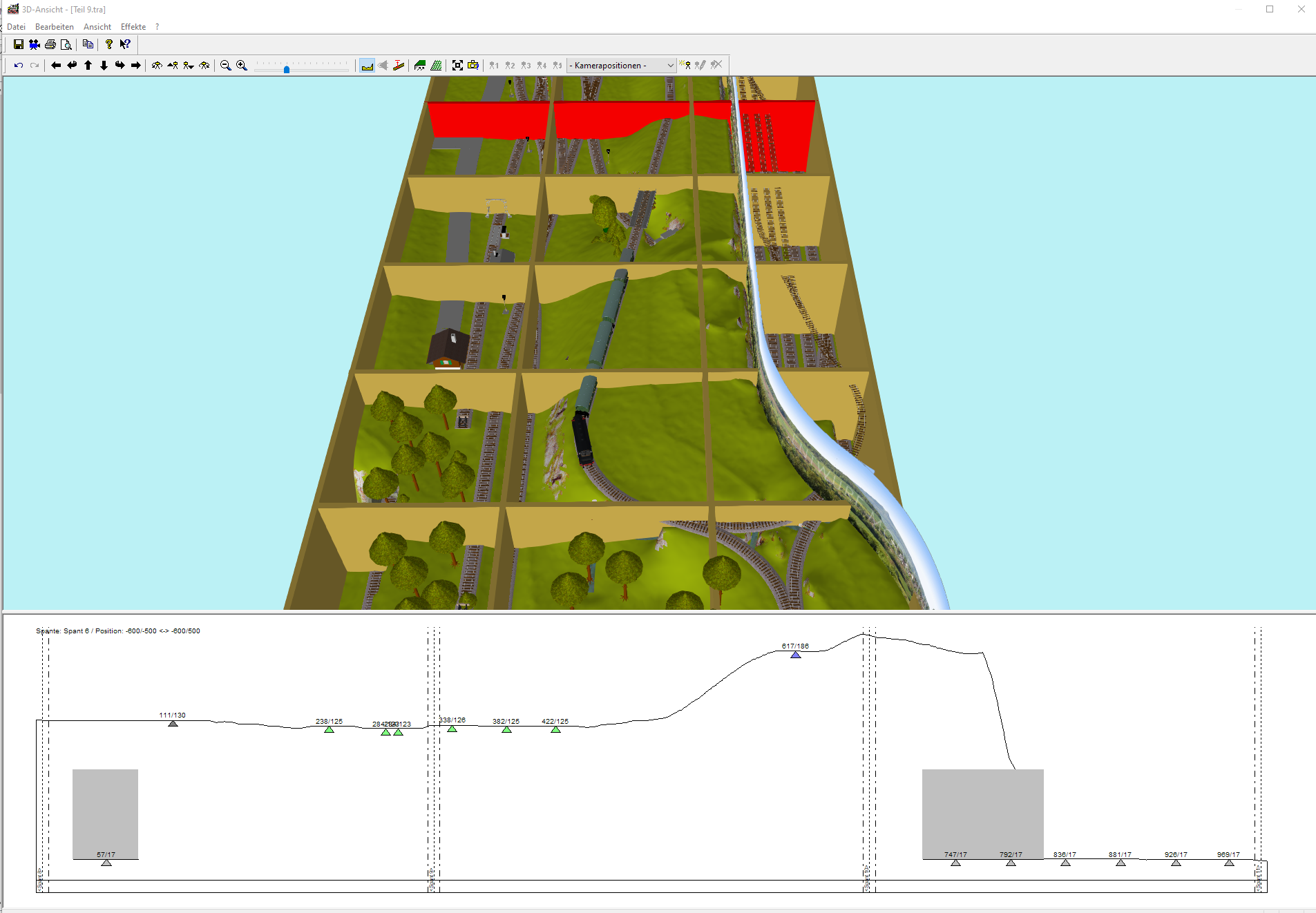Jump to camera position 4

pos(542,65)
